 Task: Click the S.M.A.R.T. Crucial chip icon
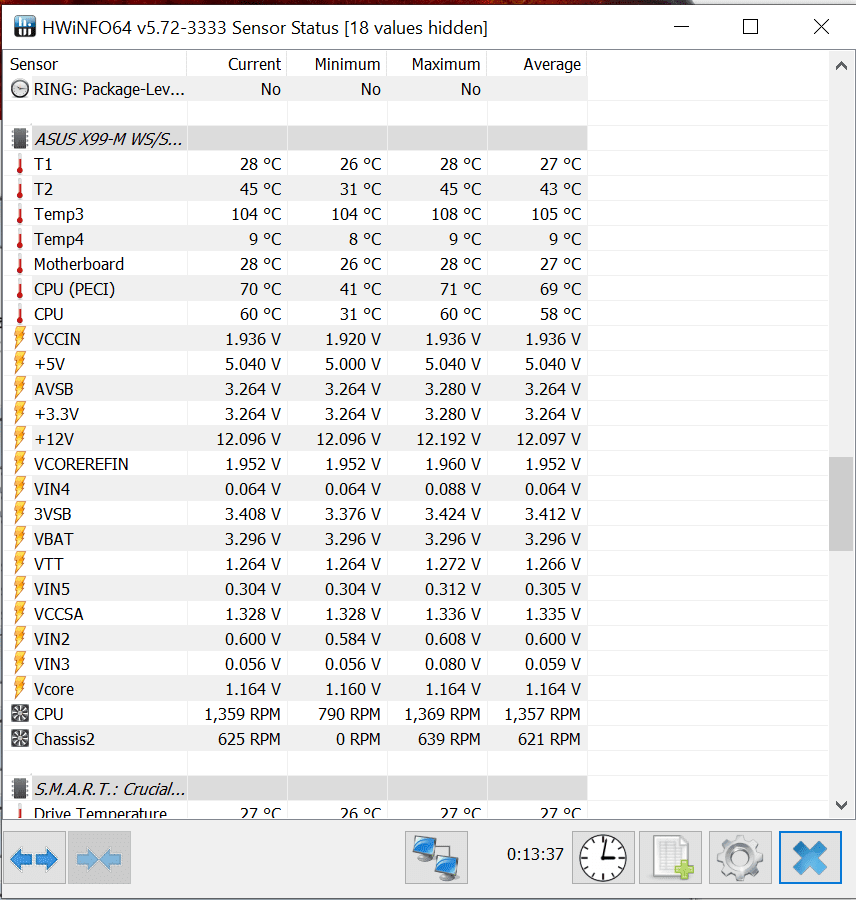(x=20, y=789)
